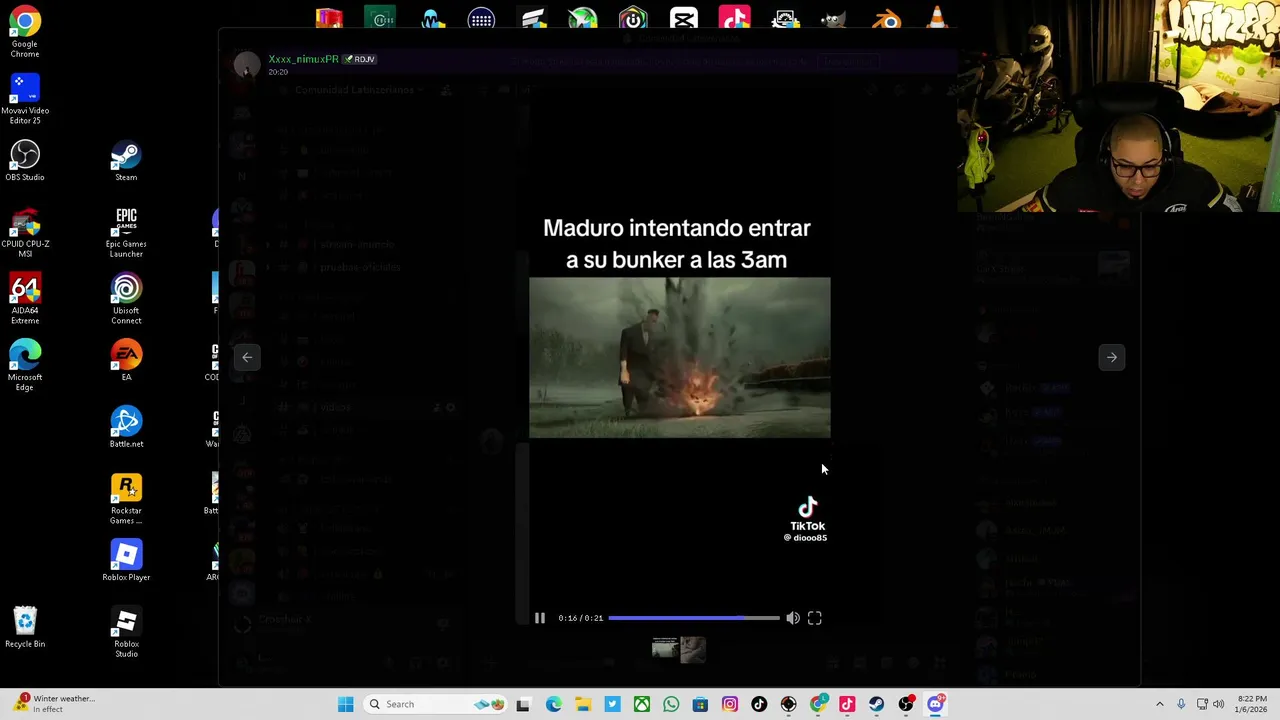
Task: Open CPUID CPU-Z MSI shortcut
Action: (x=25, y=232)
